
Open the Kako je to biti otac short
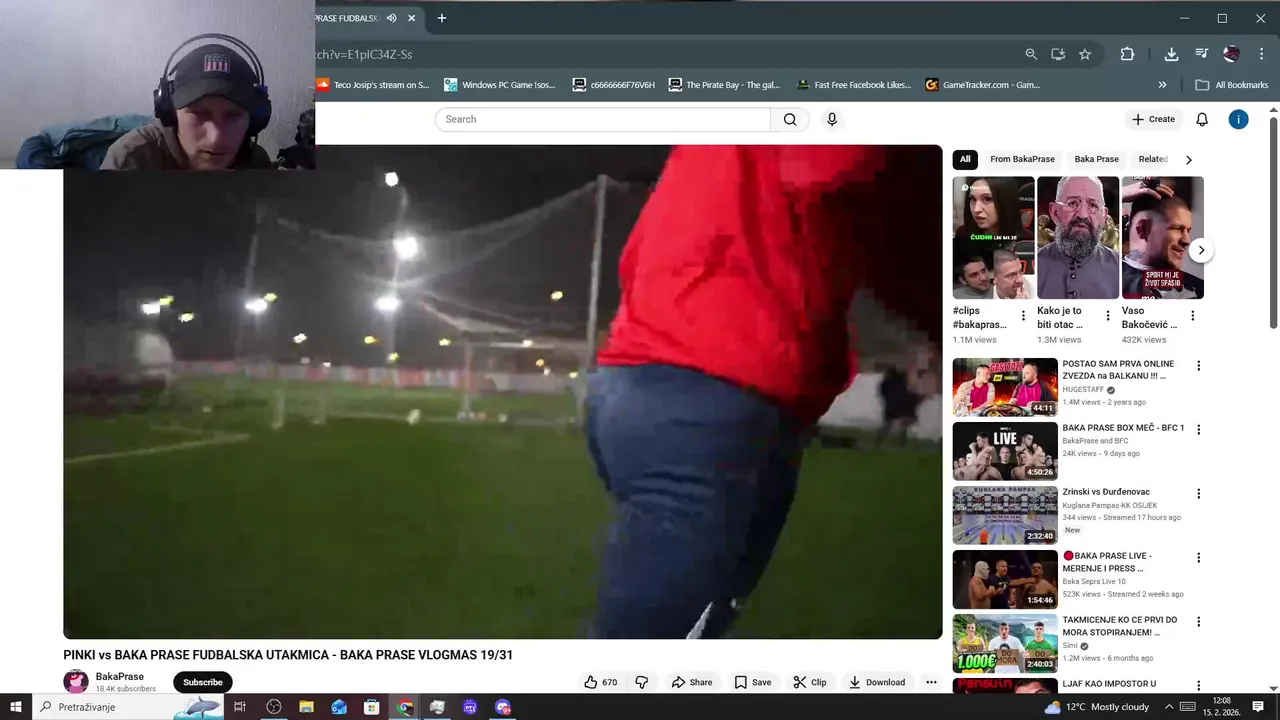click(1078, 238)
